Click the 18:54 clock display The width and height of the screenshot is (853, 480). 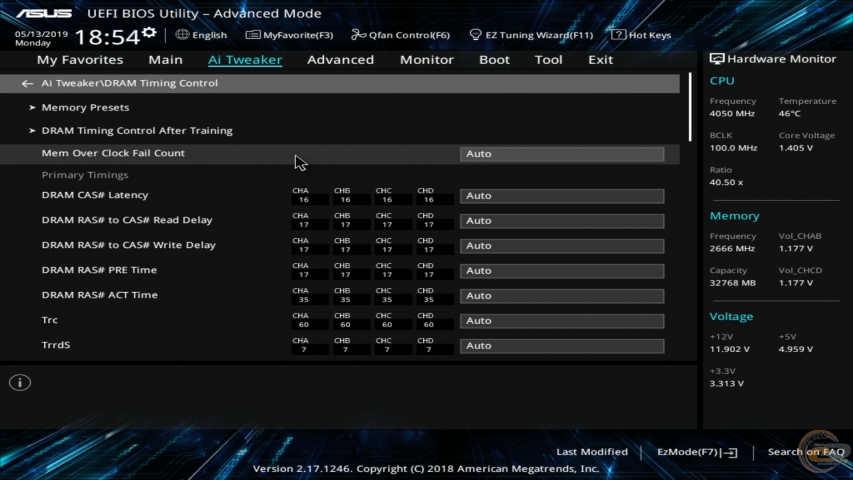click(107, 37)
